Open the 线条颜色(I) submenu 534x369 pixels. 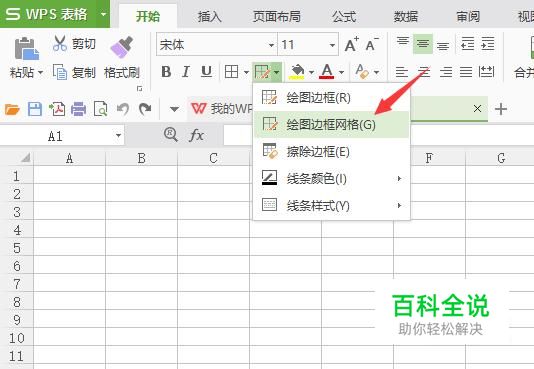tap(332, 178)
